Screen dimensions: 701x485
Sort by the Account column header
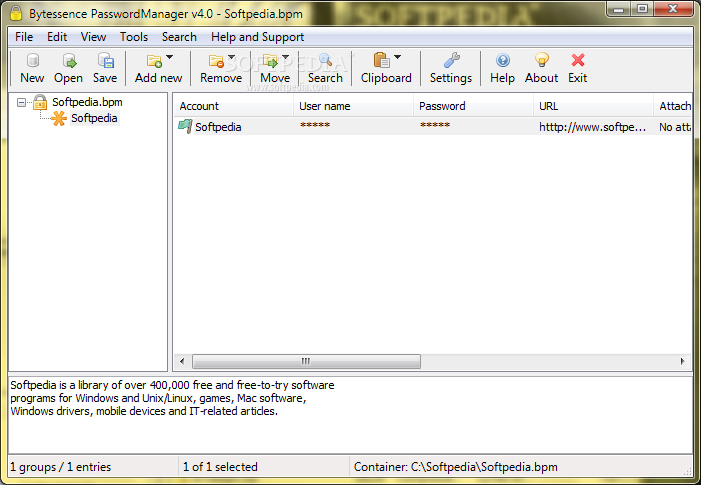233,106
